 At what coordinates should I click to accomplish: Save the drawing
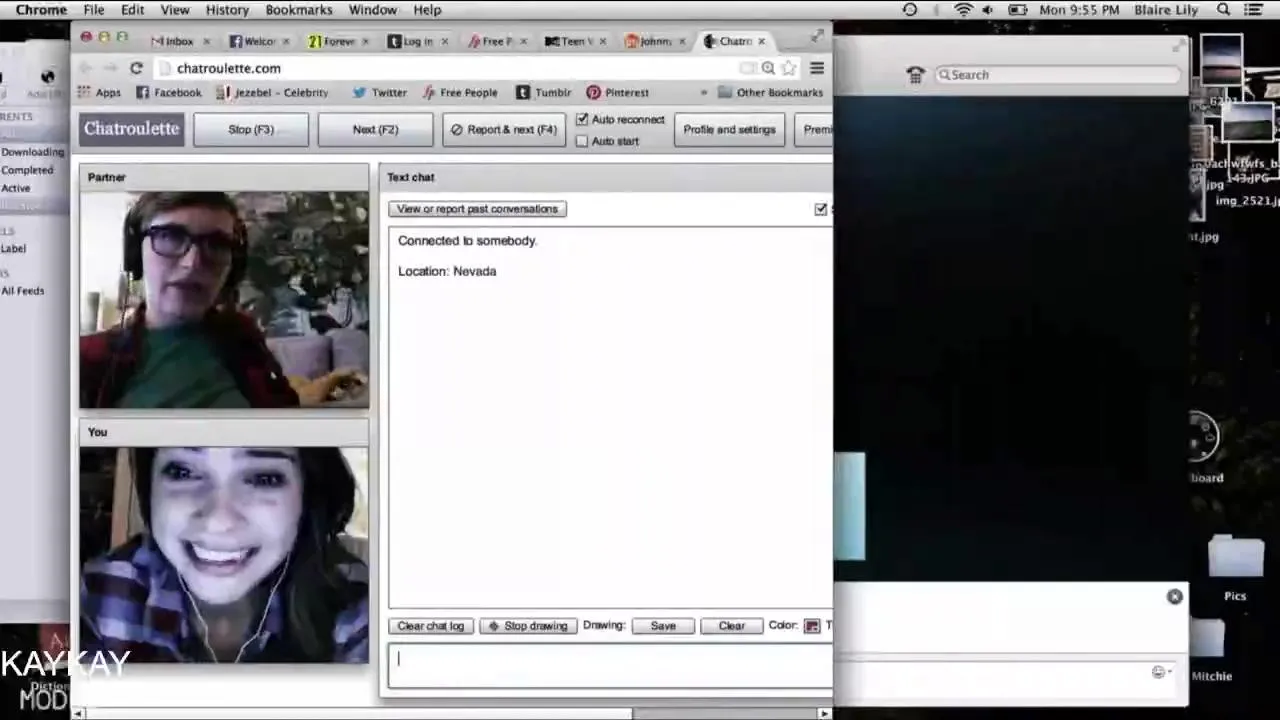[x=663, y=626]
